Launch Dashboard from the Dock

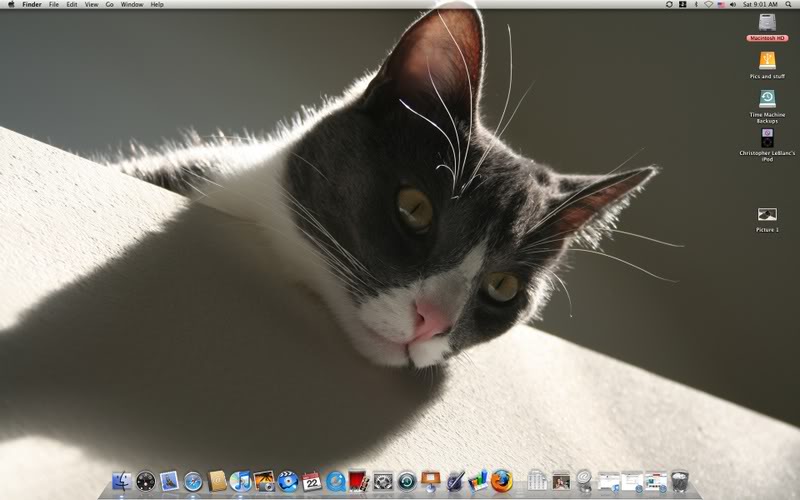(x=146, y=481)
